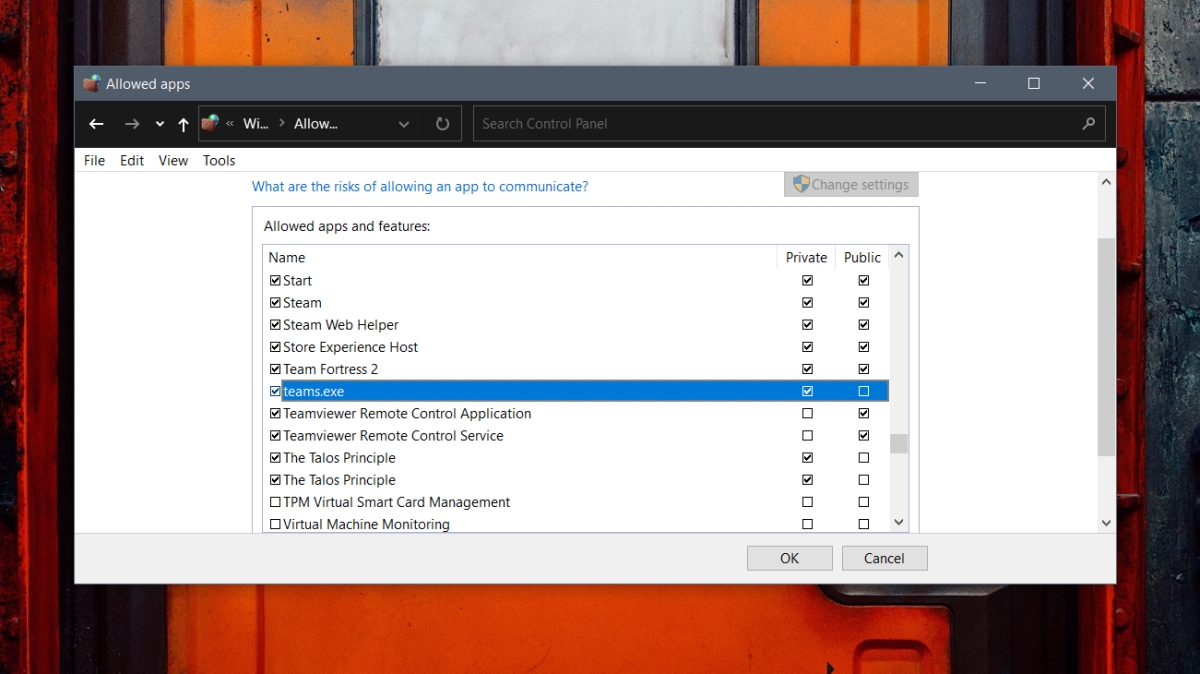Select Teamviewer Remote Control Service row
This screenshot has width=1200, height=674.
576,435
